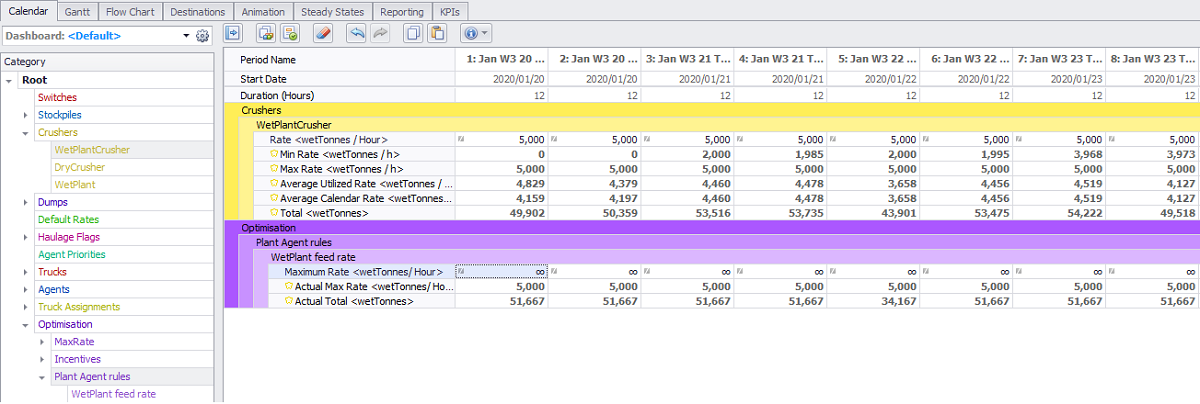Expand the Trucks tree node
Screen dimensions: 1200x404
pyautogui.click(x=26, y=272)
